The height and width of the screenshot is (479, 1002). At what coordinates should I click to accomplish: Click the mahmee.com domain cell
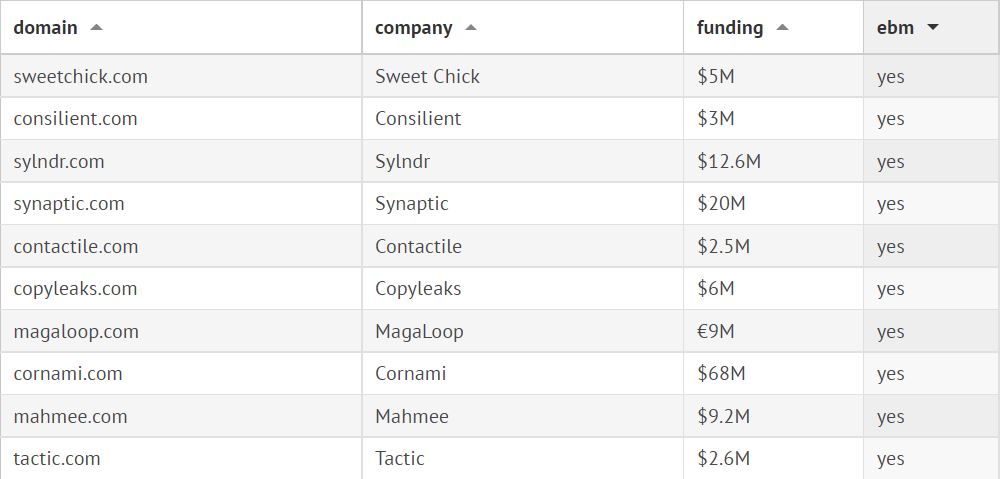pyautogui.click(x=71, y=417)
